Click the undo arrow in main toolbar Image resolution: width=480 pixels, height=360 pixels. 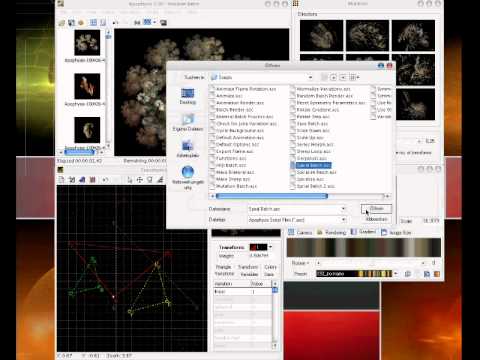[115, 23]
